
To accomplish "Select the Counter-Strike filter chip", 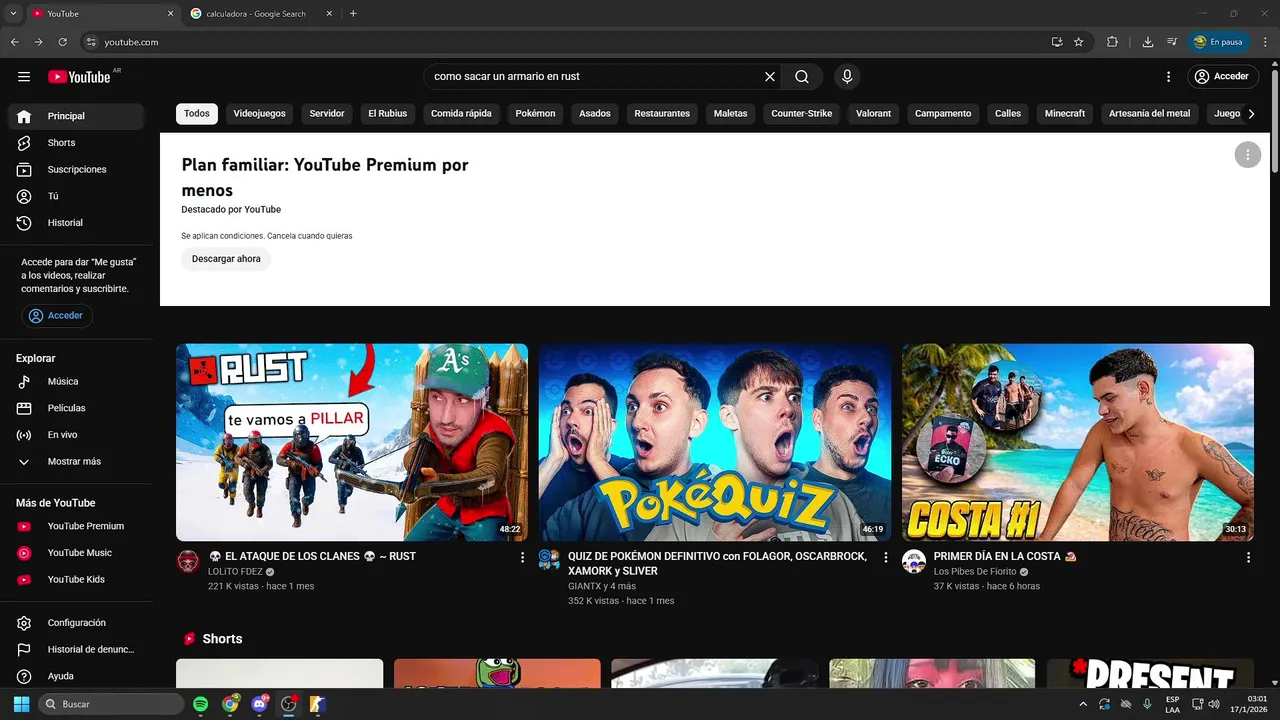I will [802, 113].
